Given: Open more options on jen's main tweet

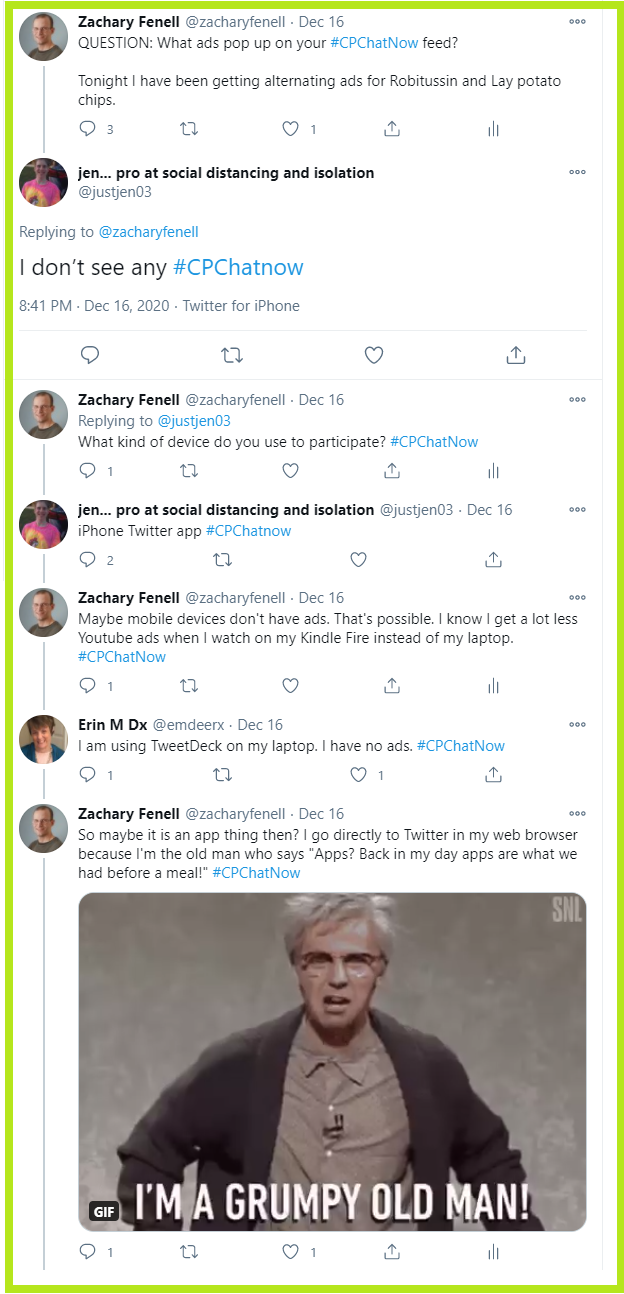Looking at the screenshot, I should pyautogui.click(x=577, y=172).
